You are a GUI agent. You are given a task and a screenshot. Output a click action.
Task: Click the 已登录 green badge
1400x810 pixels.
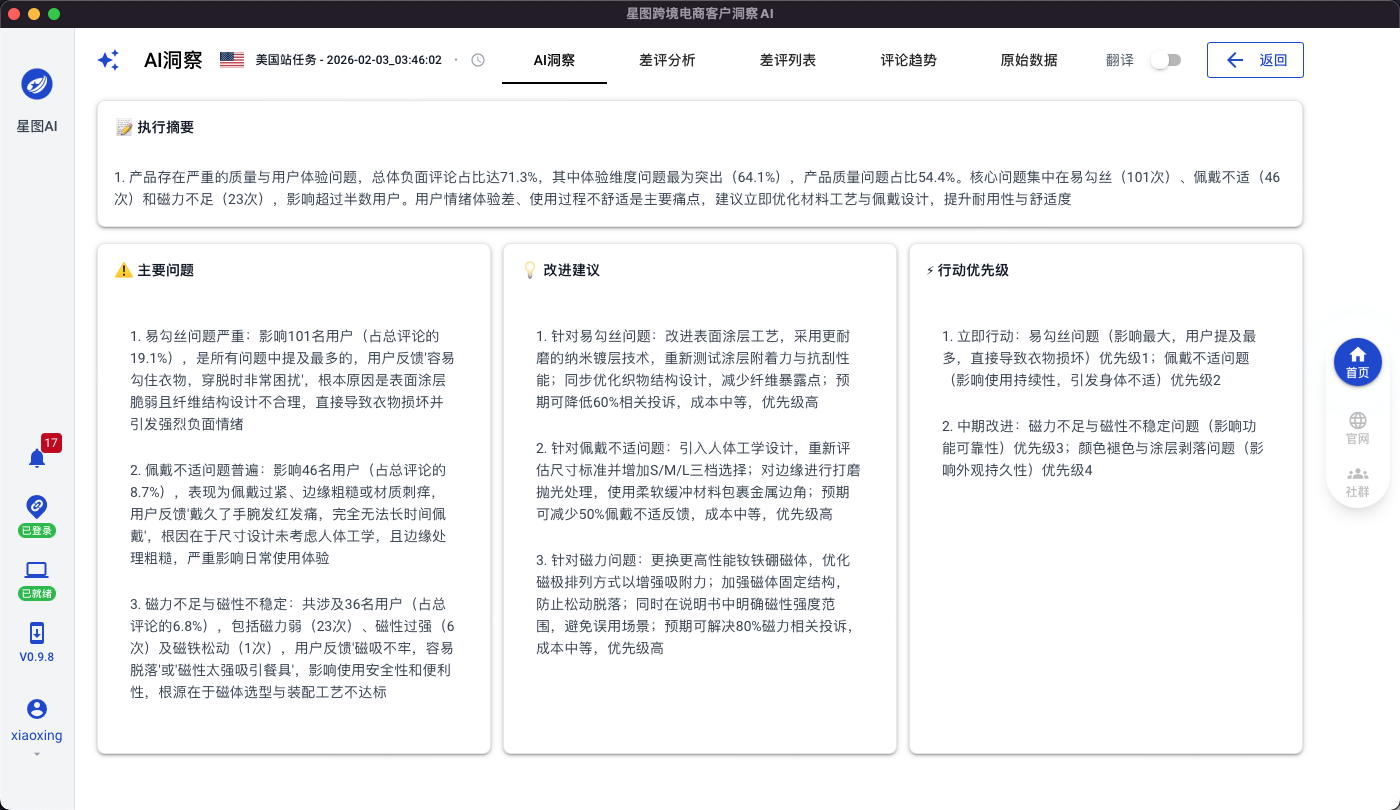click(x=37, y=531)
